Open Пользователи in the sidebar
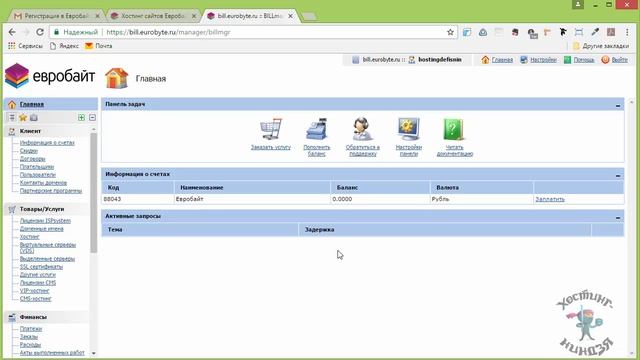Viewport: 640px width, 360px height. 38,175
